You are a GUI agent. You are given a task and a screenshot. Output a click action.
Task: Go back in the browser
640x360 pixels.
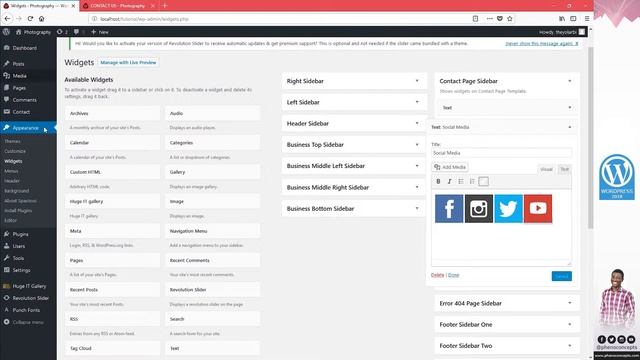coord(7,18)
